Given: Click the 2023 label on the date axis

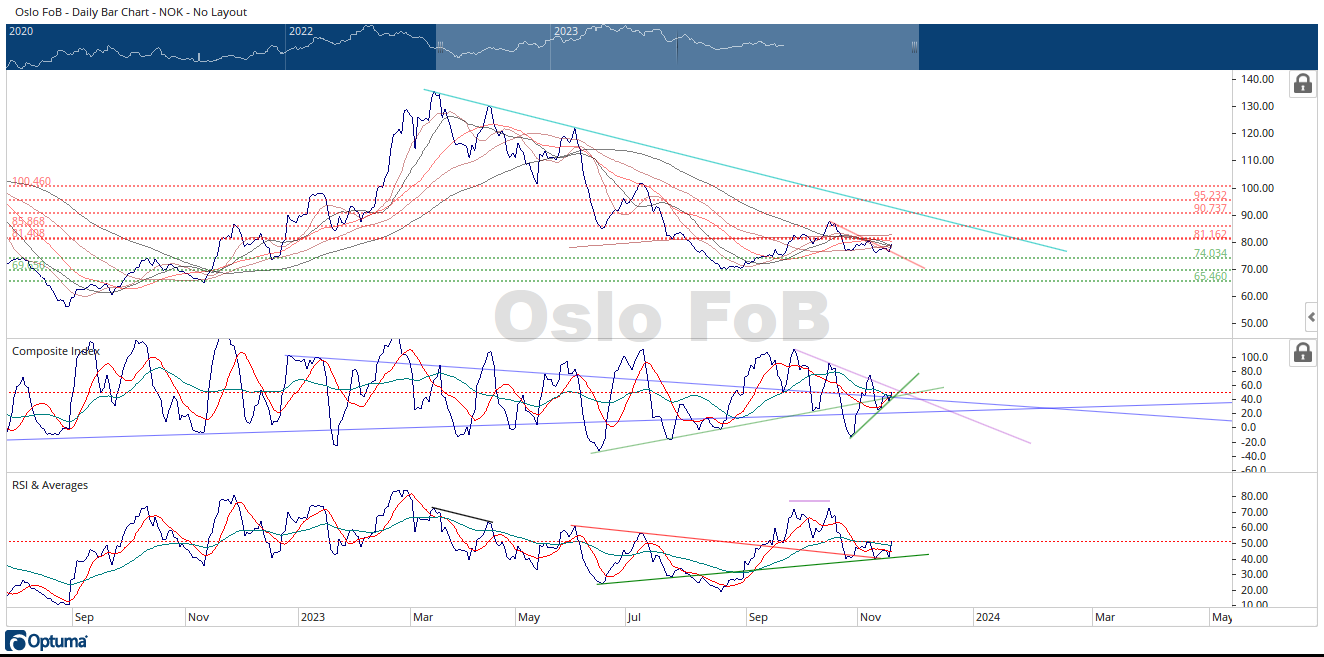Looking at the screenshot, I should 314,617.
